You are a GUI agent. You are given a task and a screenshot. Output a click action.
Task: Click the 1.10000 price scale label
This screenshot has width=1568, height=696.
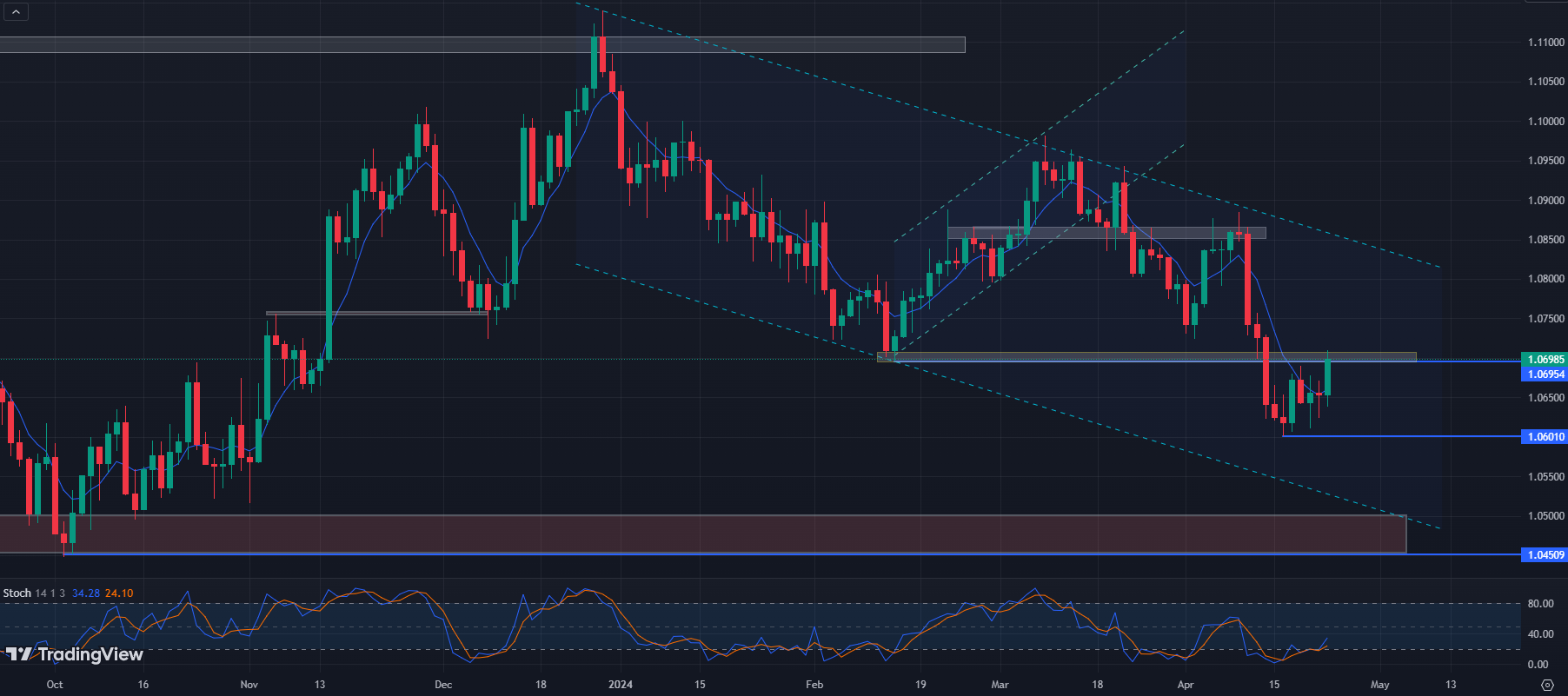1546,122
